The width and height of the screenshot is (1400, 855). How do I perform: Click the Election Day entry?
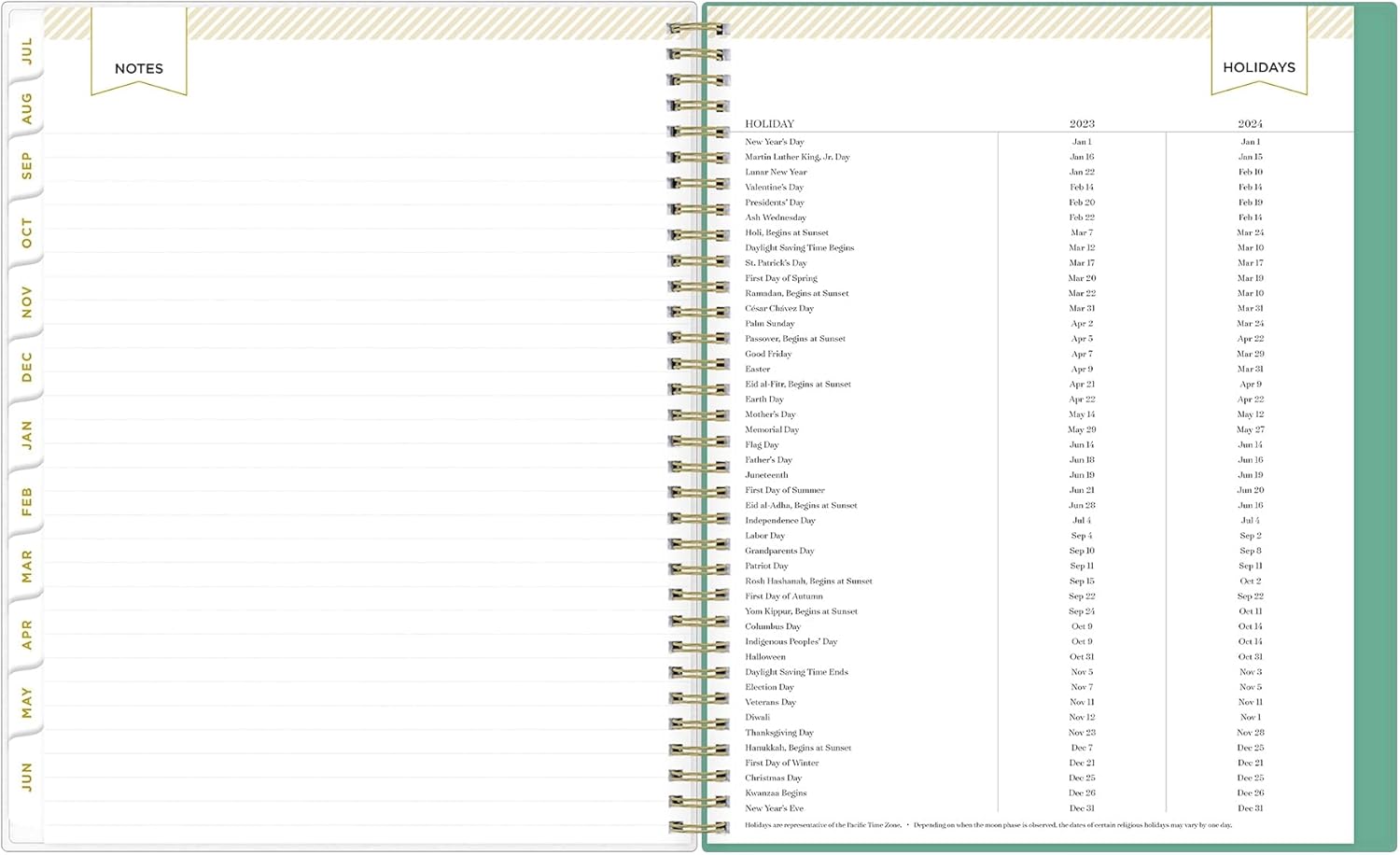click(770, 687)
